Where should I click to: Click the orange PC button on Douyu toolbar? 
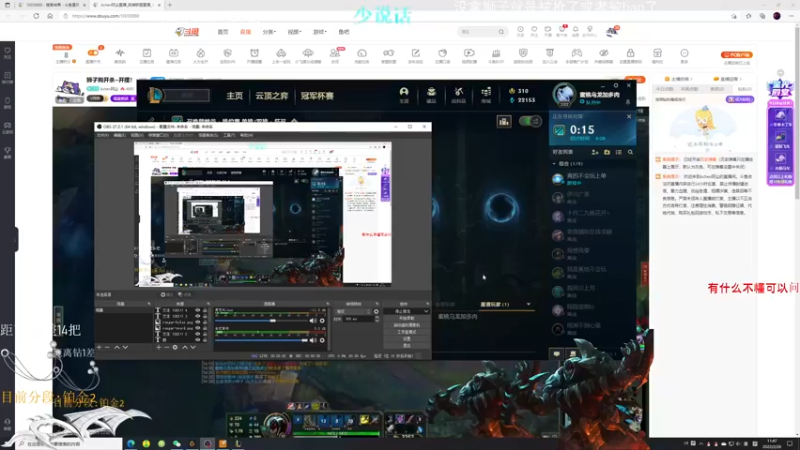737,55
